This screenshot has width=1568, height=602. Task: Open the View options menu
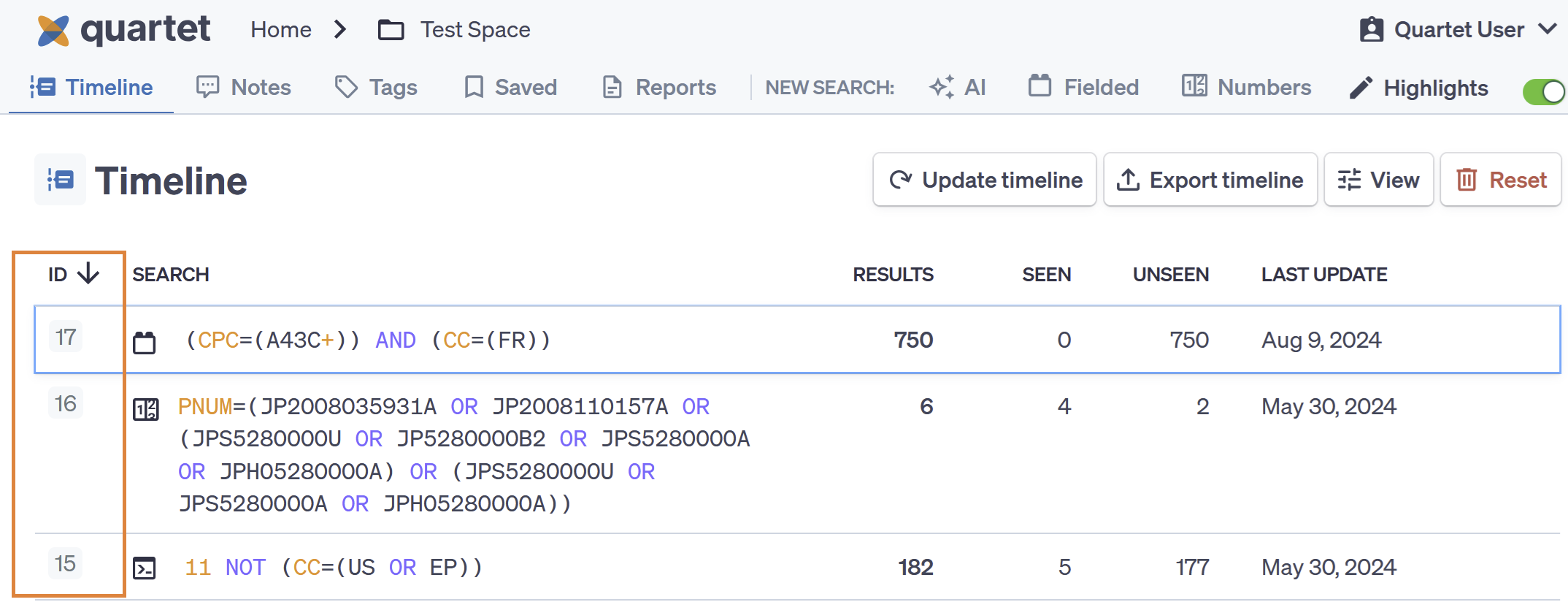[1378, 180]
